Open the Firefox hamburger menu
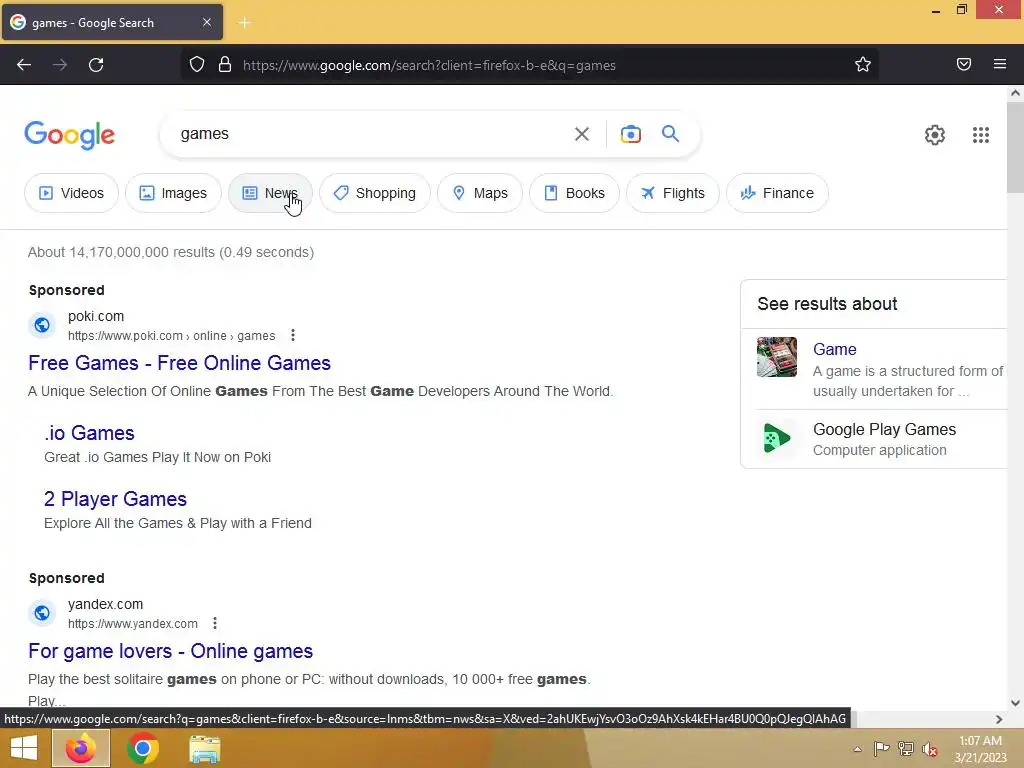Screen dimensions: 1024x768 pyautogui.click(x=1000, y=64)
